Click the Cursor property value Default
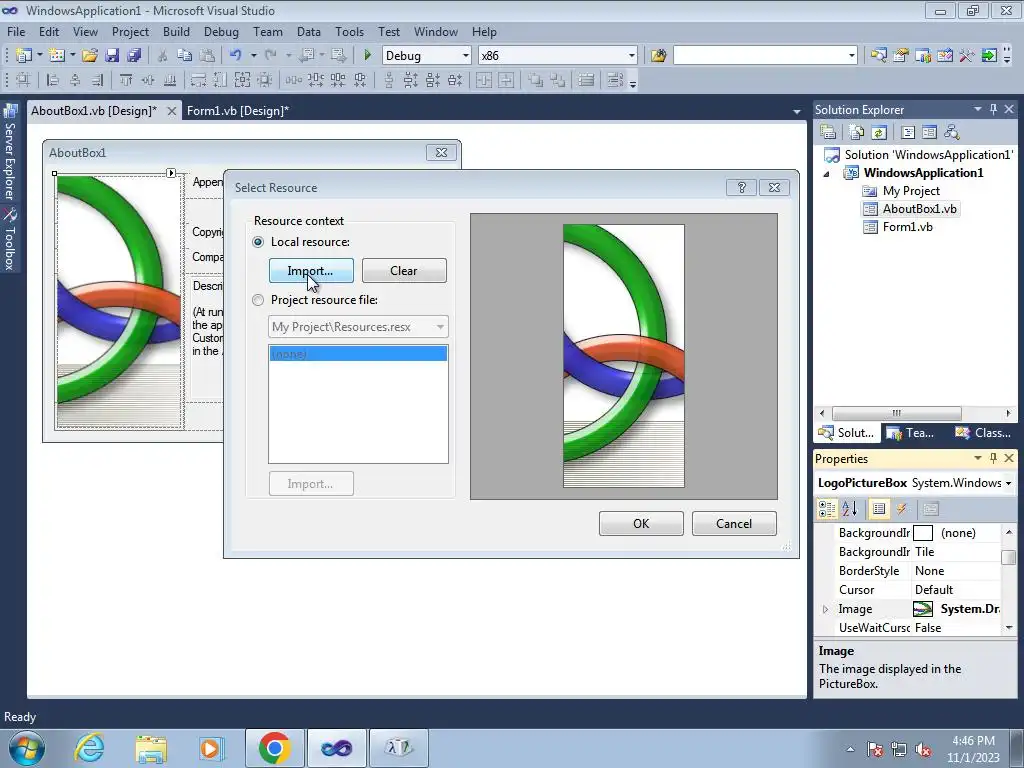 click(955, 590)
